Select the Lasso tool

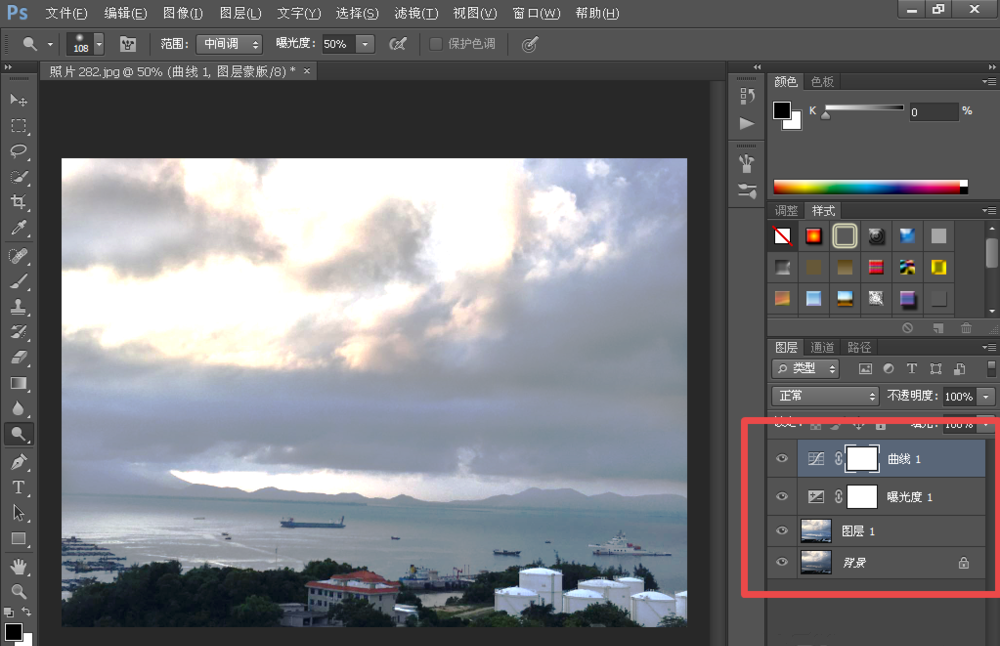19,151
